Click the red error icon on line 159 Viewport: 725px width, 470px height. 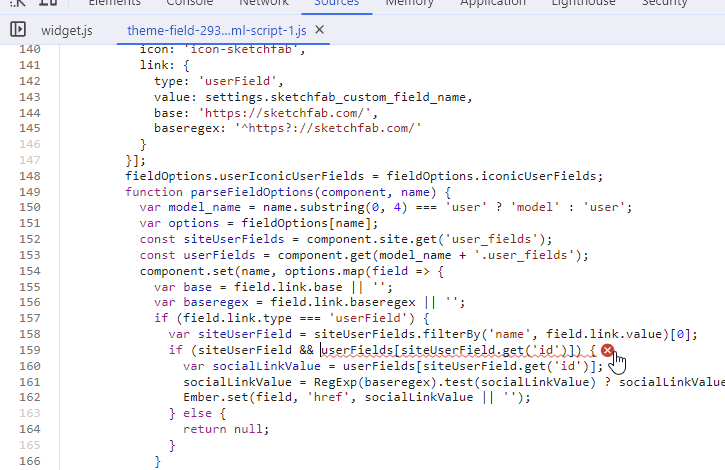click(x=607, y=350)
